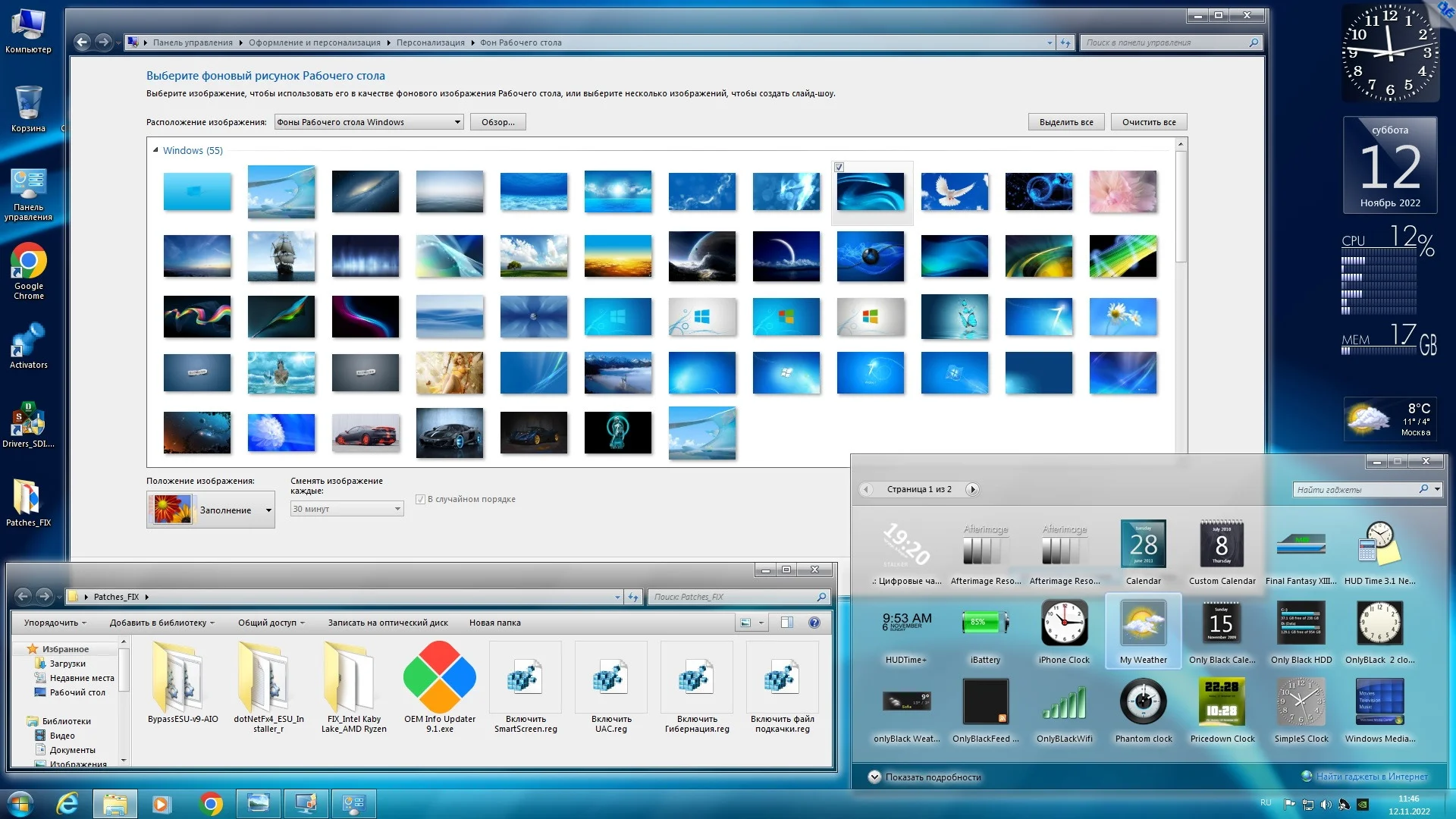
Task: Open the Phantom clock gadget
Action: pyautogui.click(x=1143, y=702)
